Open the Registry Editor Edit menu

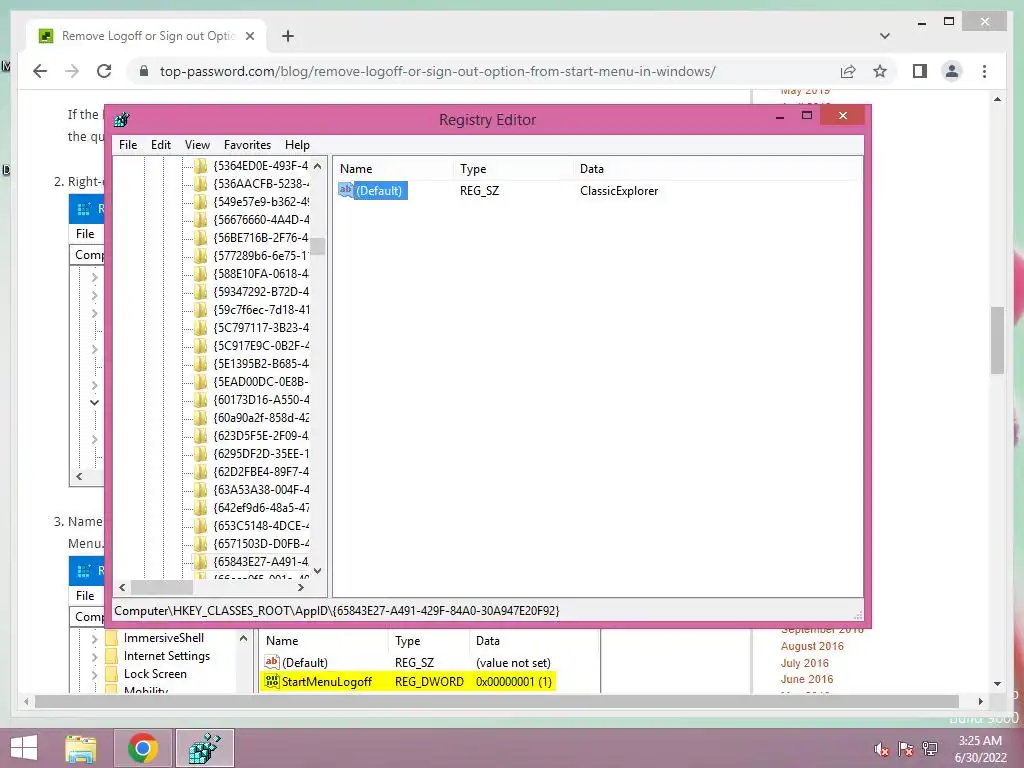click(x=161, y=145)
